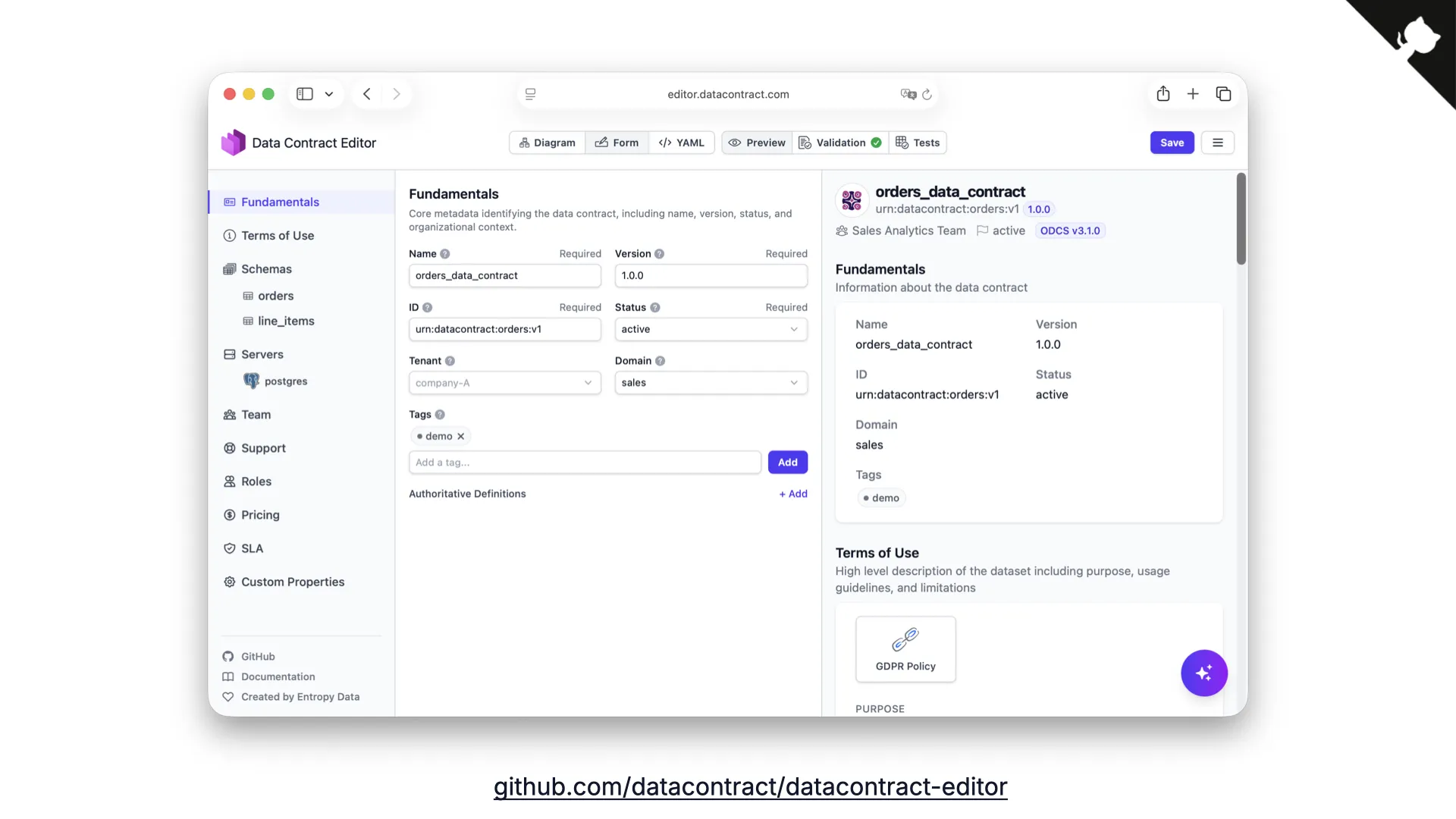Select the Schemas section in the sidebar
Screen dimensions: 1456x819
point(265,268)
